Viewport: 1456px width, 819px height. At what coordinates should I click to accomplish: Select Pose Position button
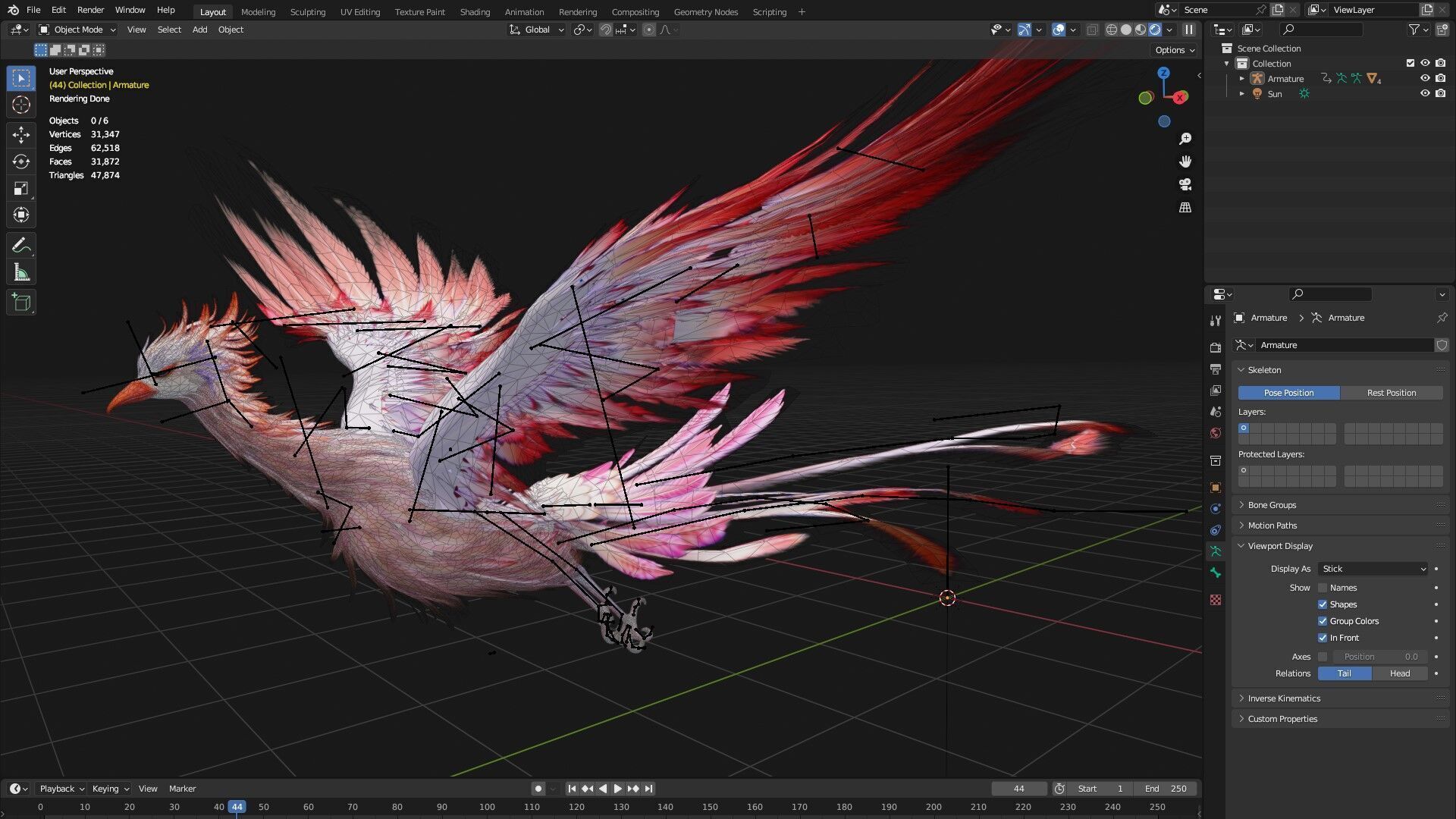click(x=1288, y=393)
